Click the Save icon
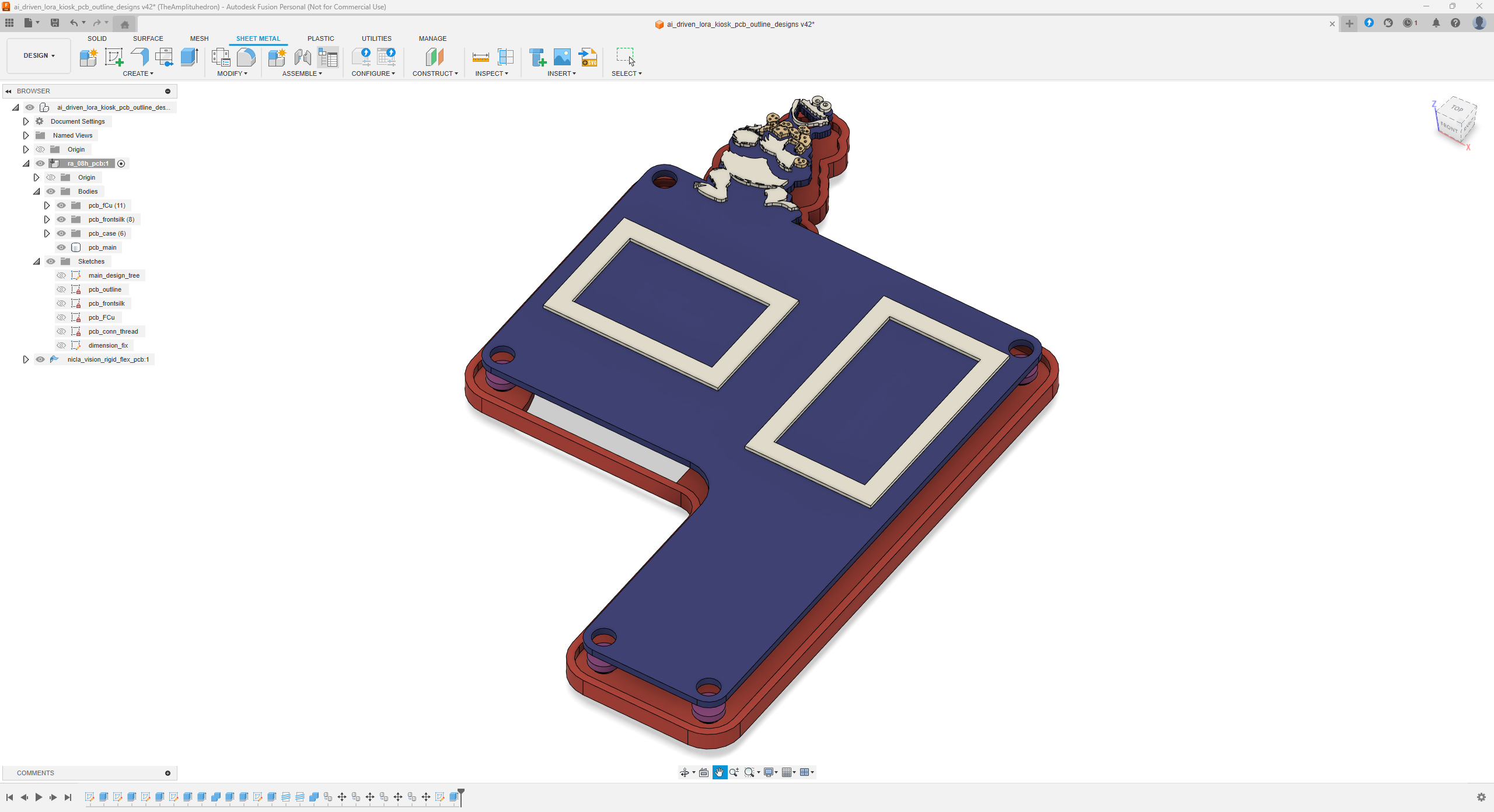This screenshot has height=812, width=1494. pyautogui.click(x=55, y=23)
